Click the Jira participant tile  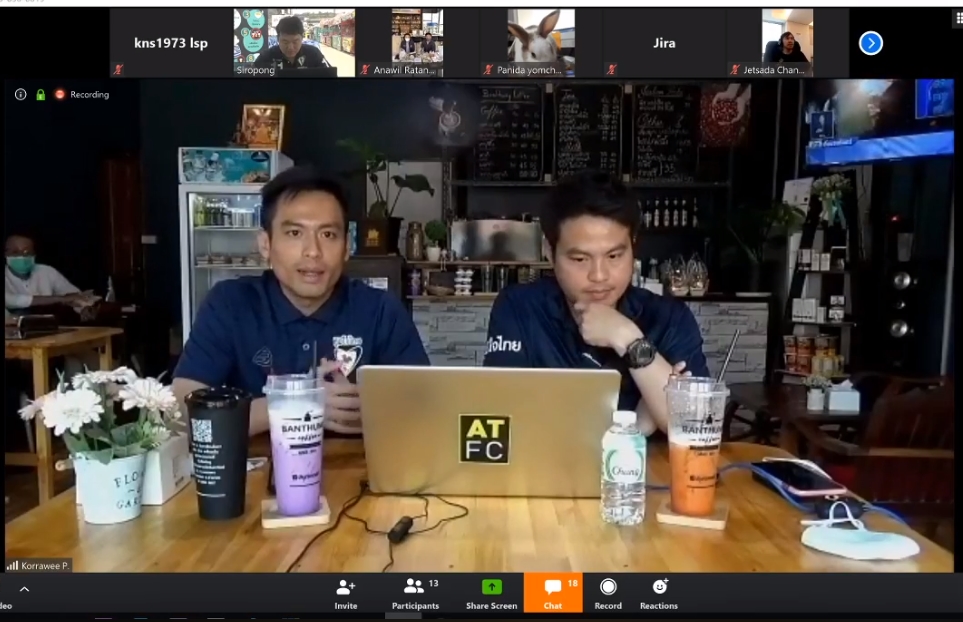pos(664,43)
